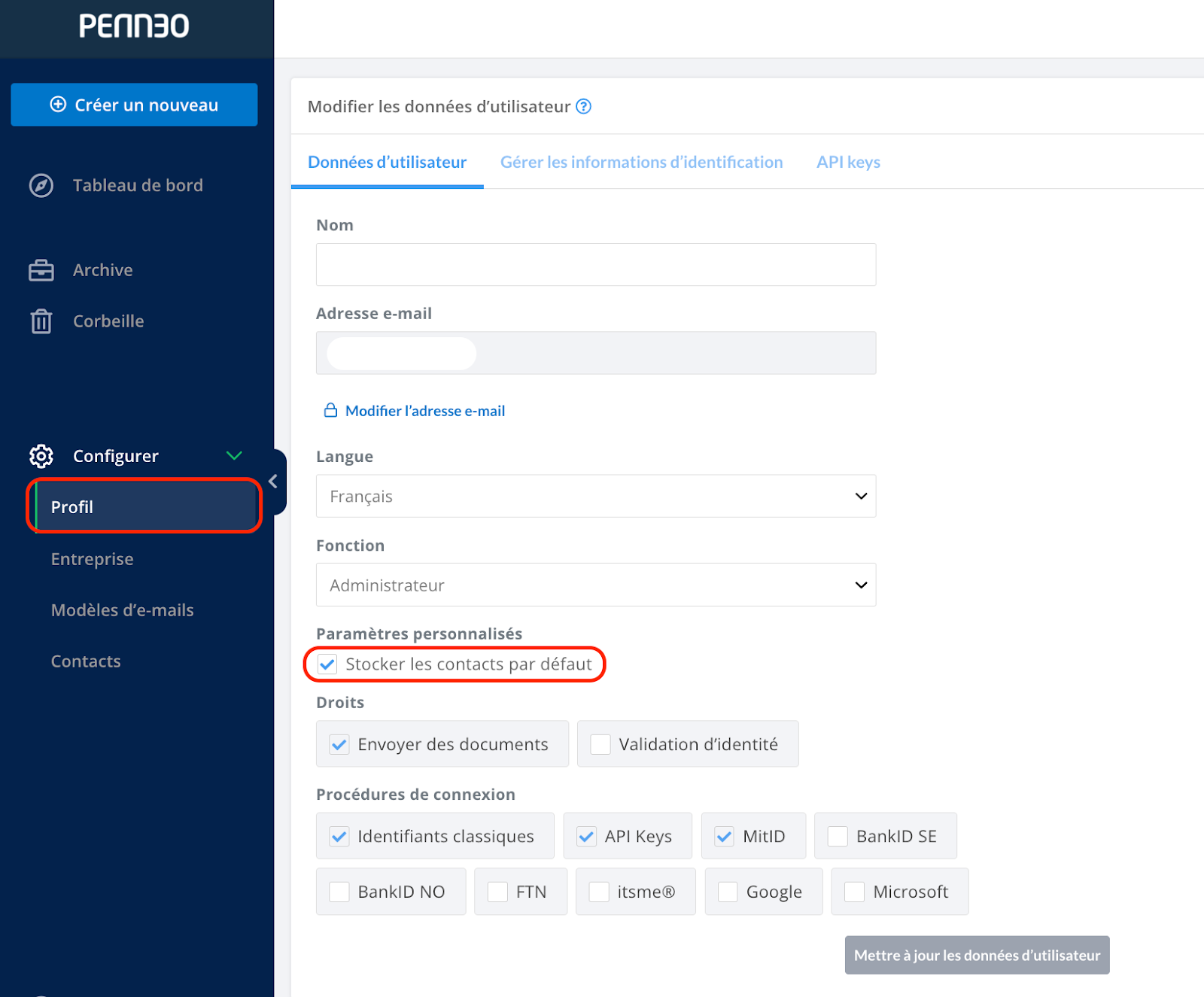Toggle Identifiants classiques login method
The height and width of the screenshot is (997, 1204).
click(339, 837)
